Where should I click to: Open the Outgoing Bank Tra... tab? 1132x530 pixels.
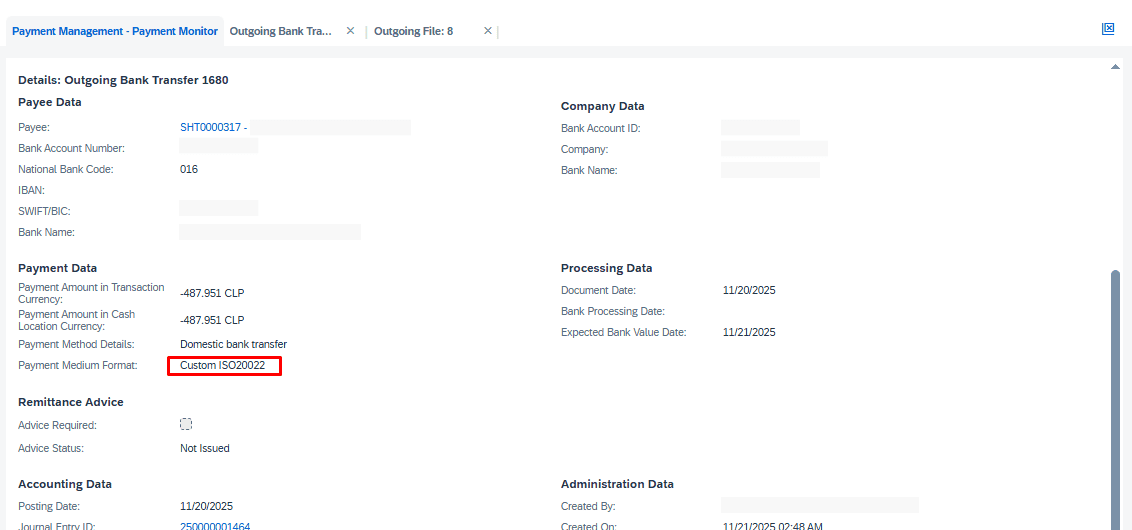[280, 31]
